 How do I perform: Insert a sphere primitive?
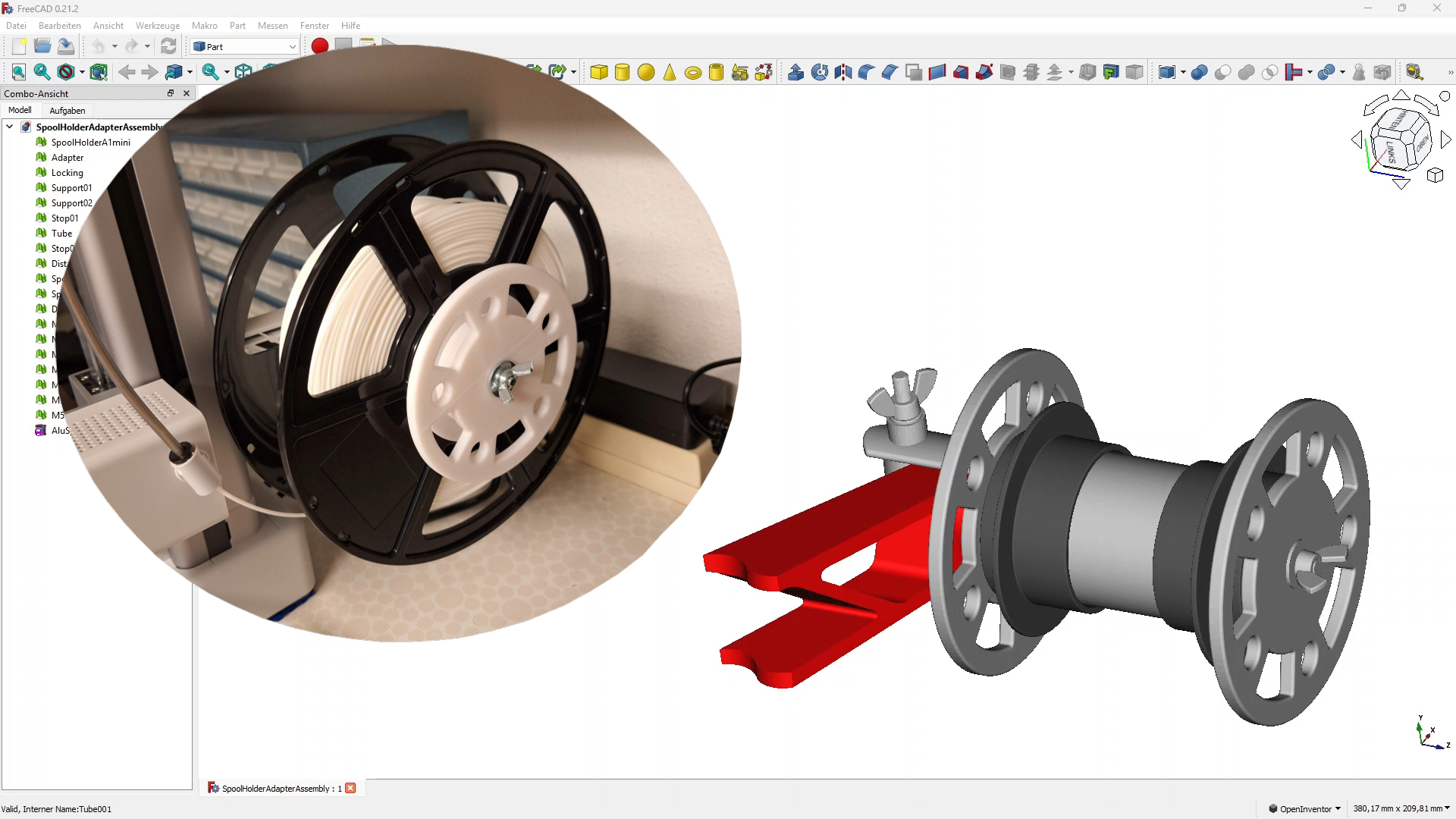coord(646,72)
